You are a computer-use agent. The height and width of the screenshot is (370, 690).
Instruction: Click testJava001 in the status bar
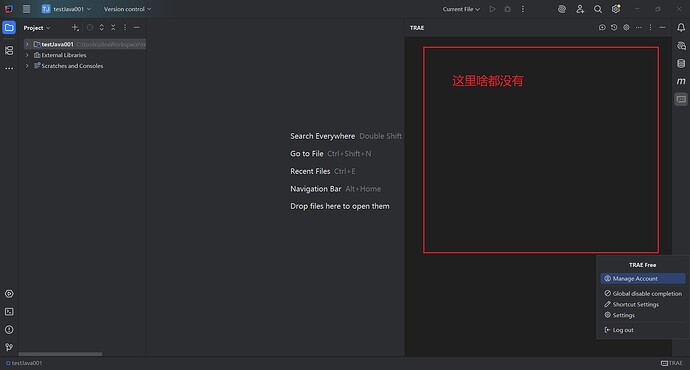24,363
